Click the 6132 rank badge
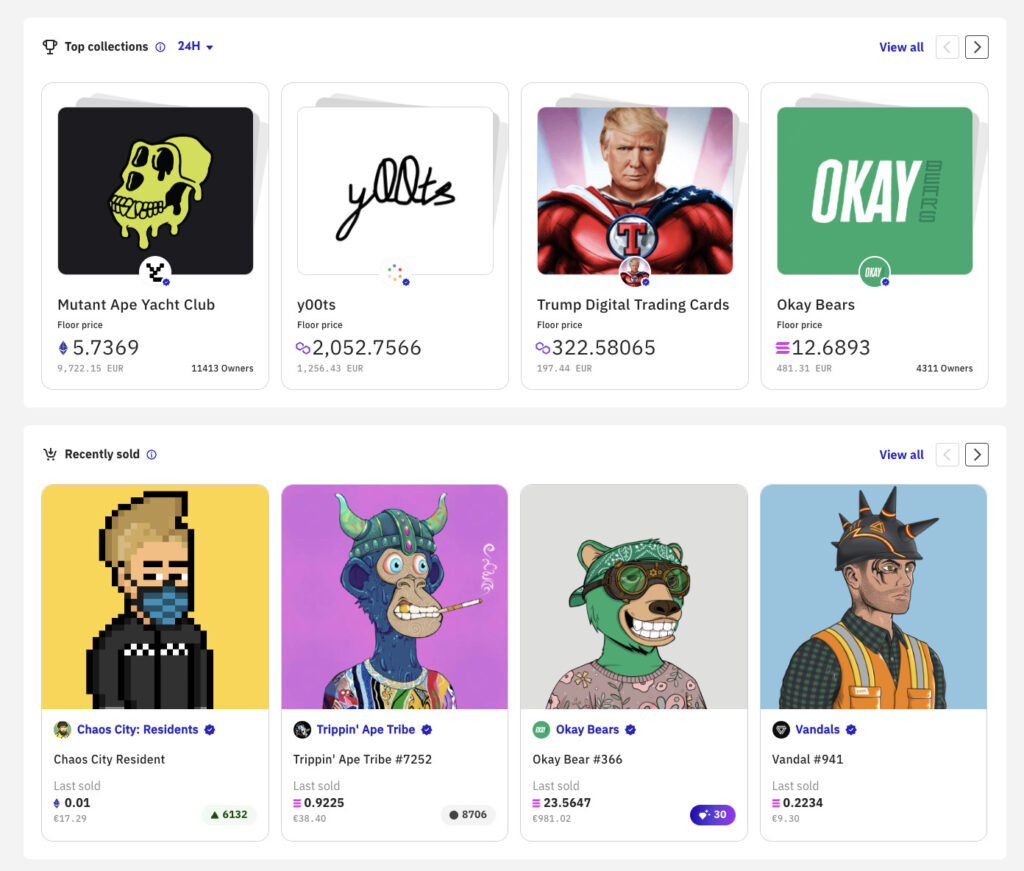The height and width of the screenshot is (871, 1024). pyautogui.click(x=229, y=815)
